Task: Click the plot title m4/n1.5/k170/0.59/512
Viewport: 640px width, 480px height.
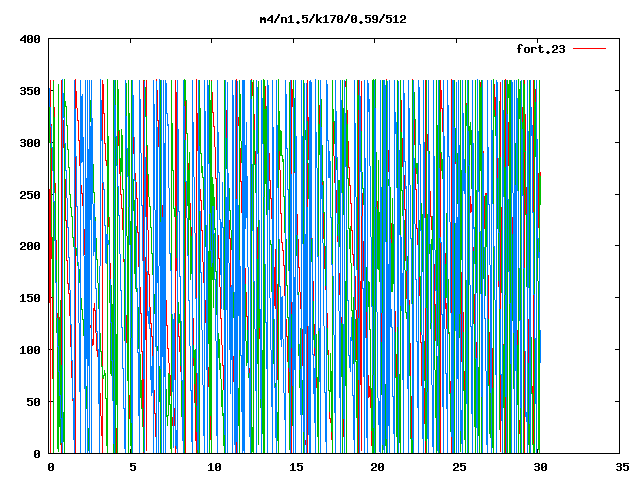Action: tap(333, 19)
